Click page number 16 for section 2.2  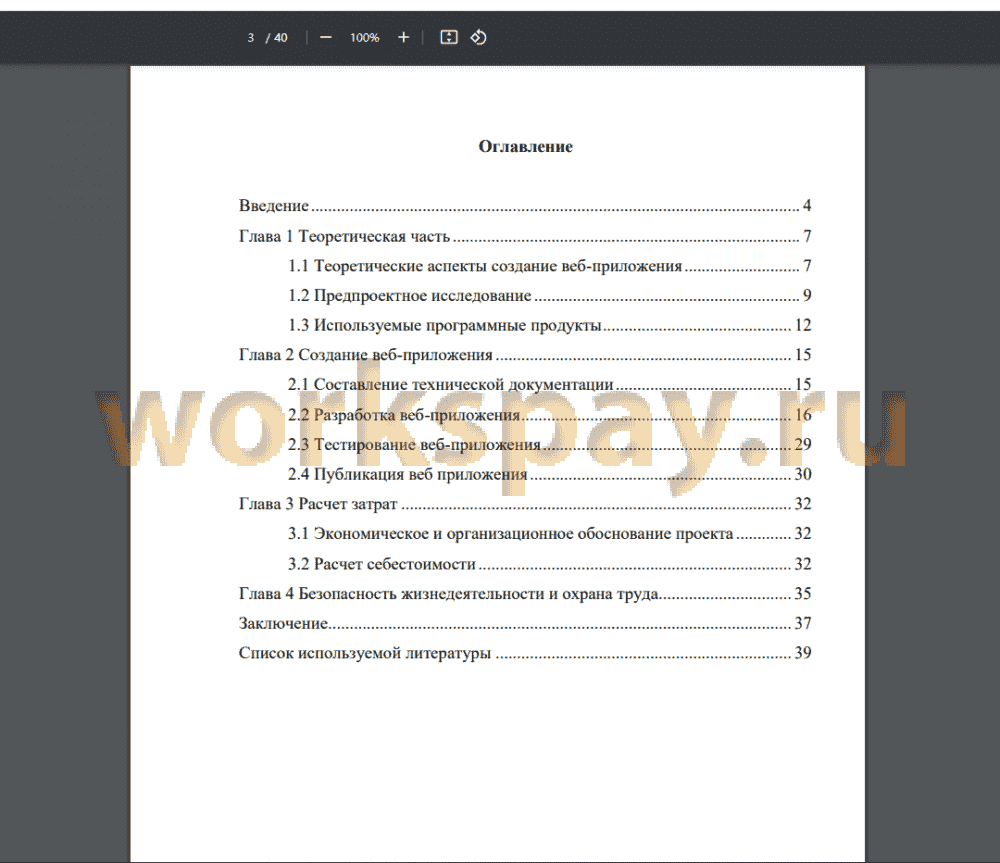[803, 415]
